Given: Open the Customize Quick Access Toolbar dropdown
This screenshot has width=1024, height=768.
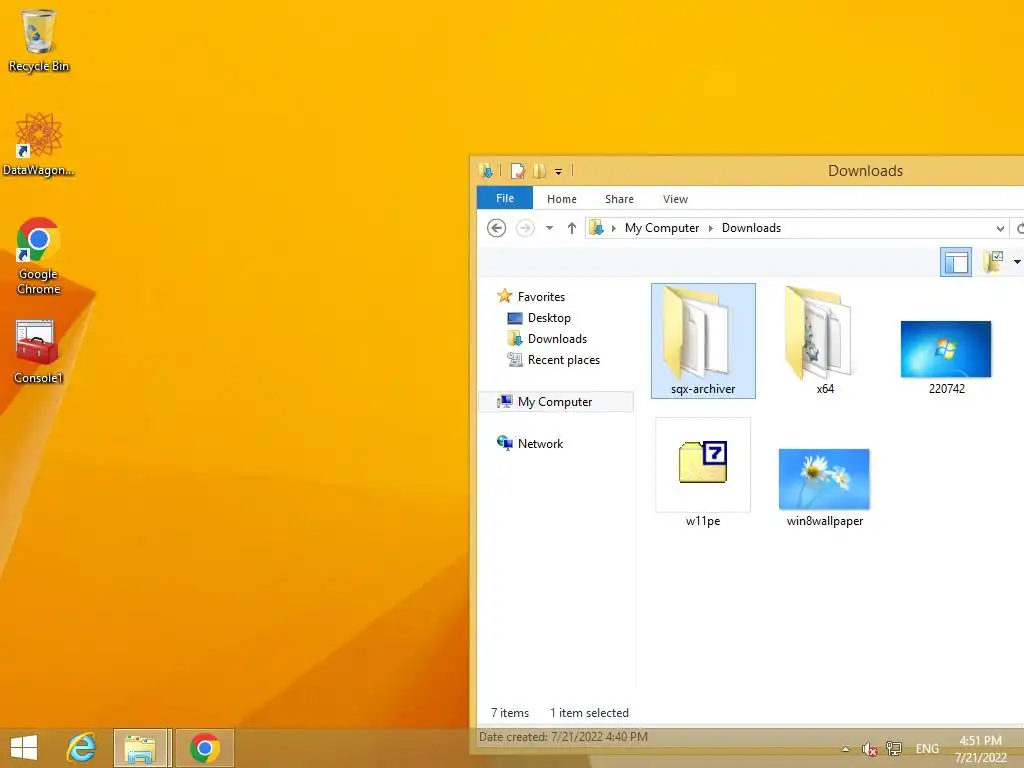Looking at the screenshot, I should tap(558, 172).
